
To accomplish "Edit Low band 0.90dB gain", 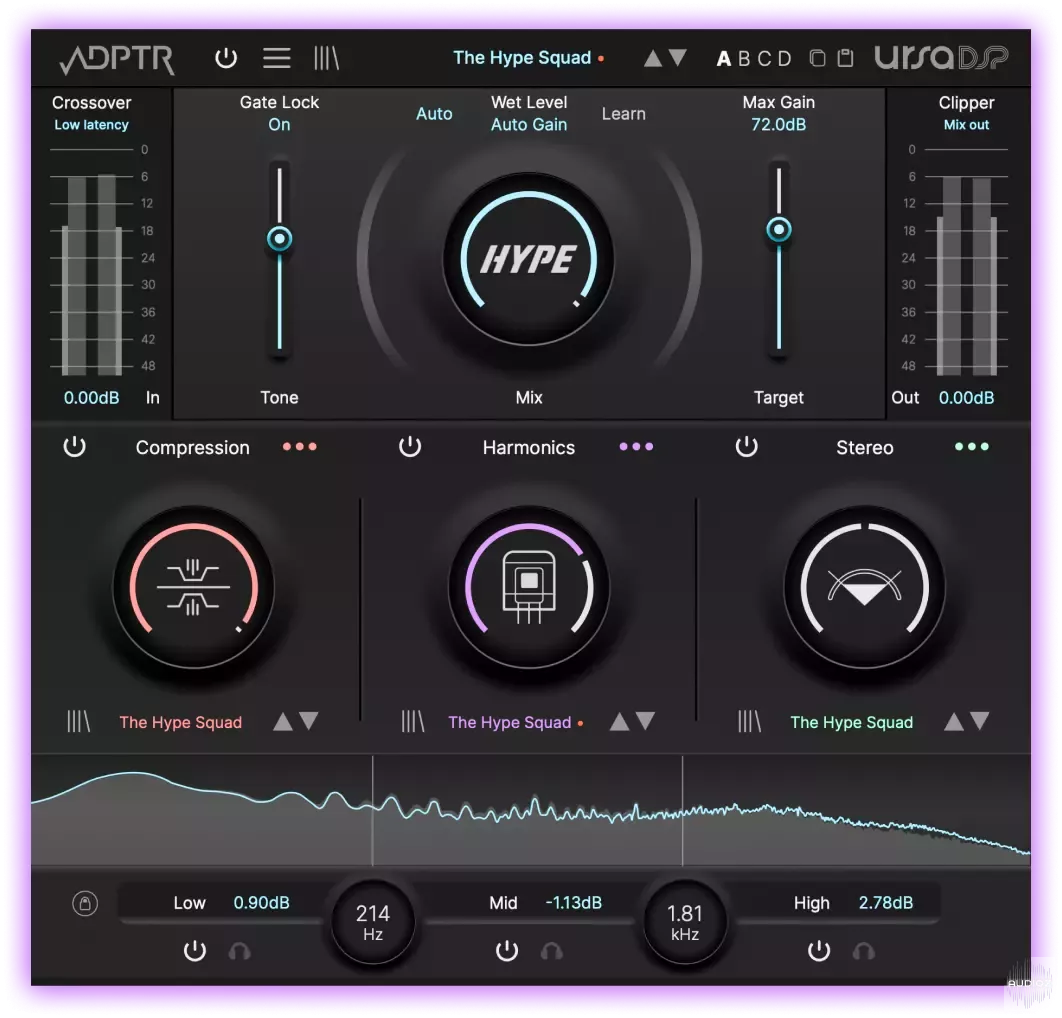I will [261, 903].
